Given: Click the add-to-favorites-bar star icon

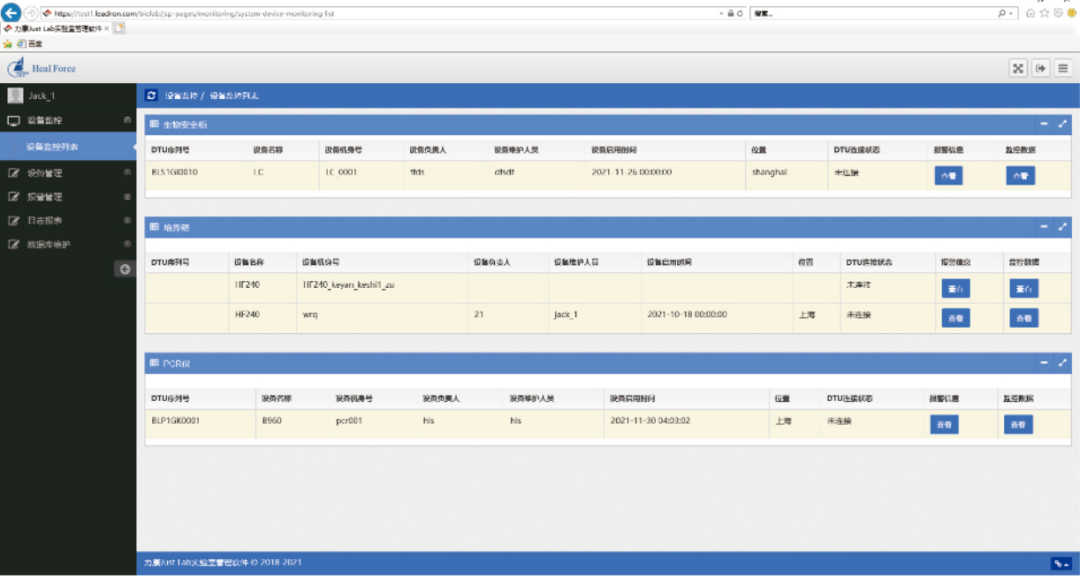Looking at the screenshot, I should [x=8, y=43].
